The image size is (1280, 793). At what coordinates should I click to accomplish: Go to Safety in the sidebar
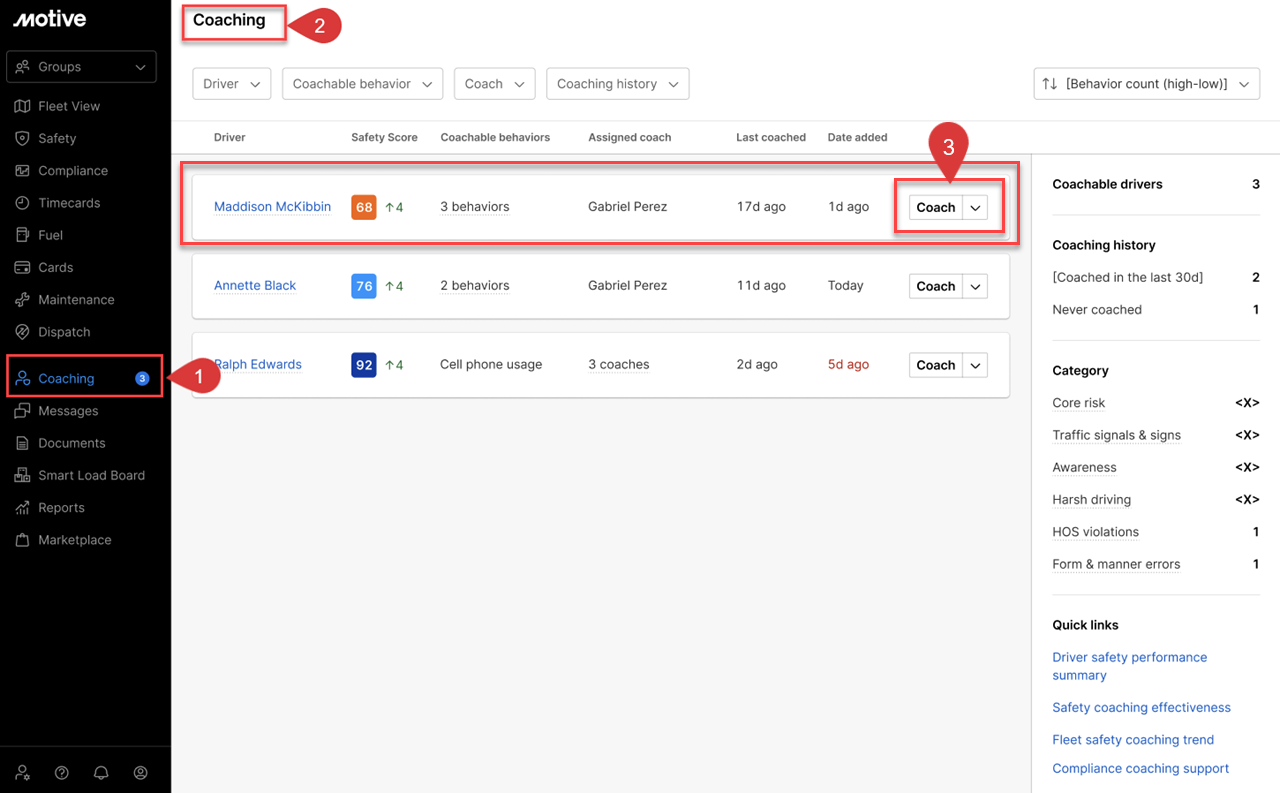click(57, 138)
